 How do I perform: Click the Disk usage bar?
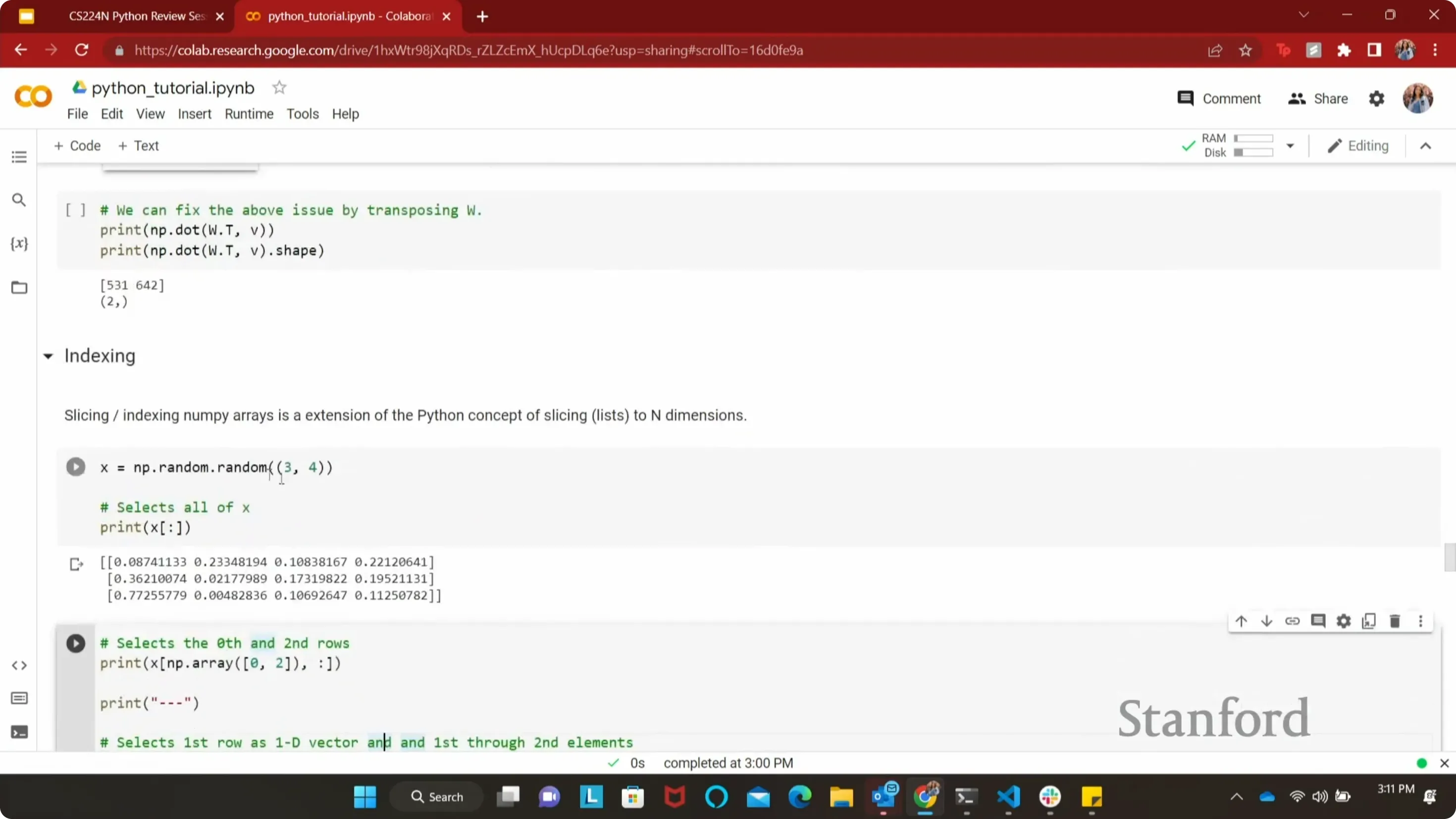[1253, 153]
